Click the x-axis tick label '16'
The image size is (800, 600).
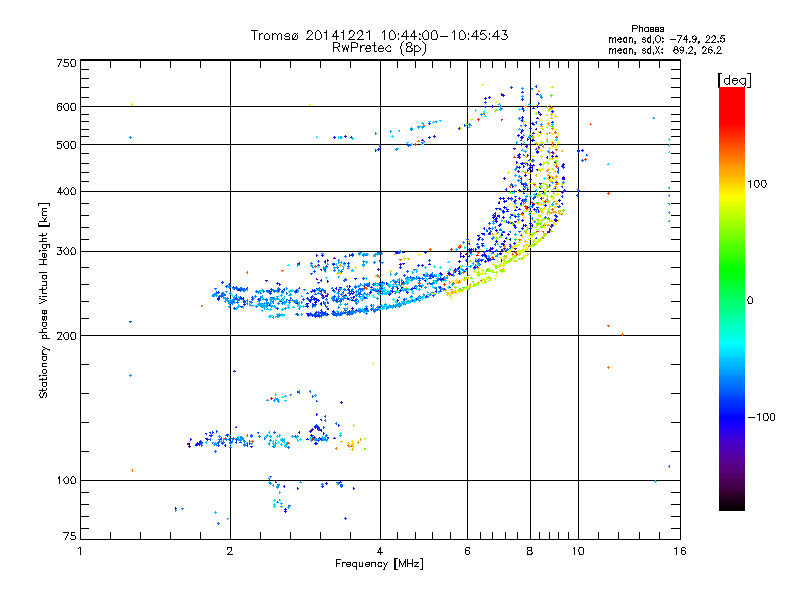680,551
